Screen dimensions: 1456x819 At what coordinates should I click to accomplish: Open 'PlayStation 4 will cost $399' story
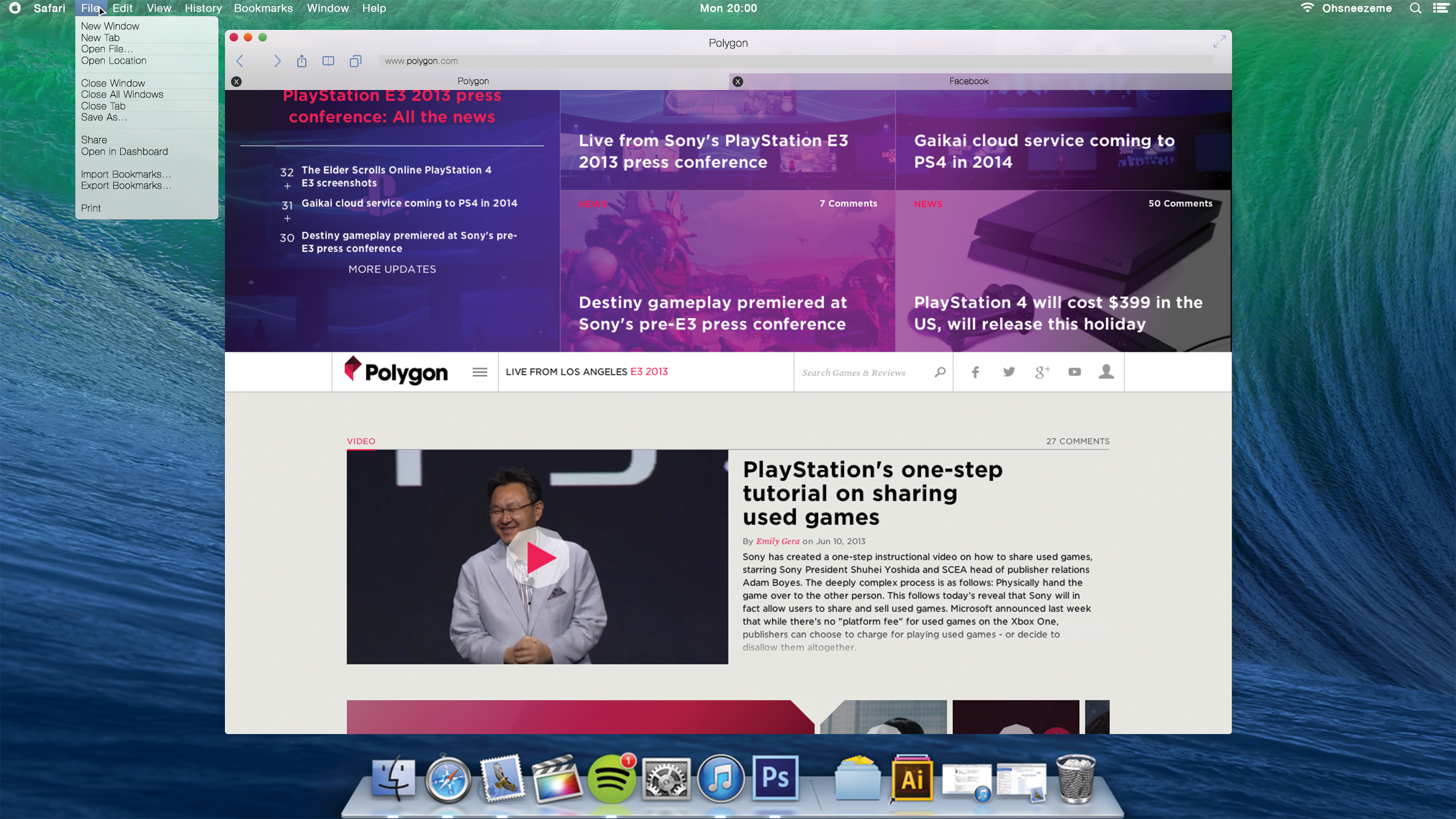coord(1058,313)
